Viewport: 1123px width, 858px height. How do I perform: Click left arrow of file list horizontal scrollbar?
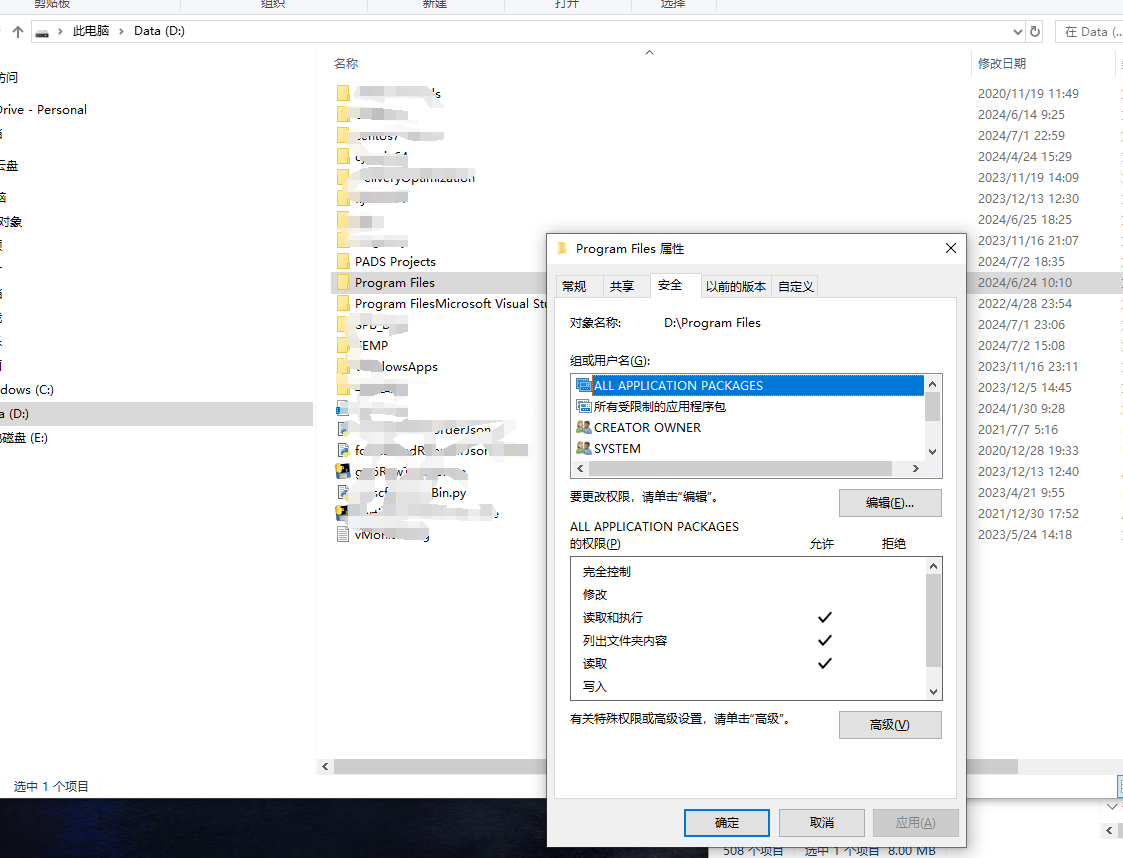click(325, 766)
